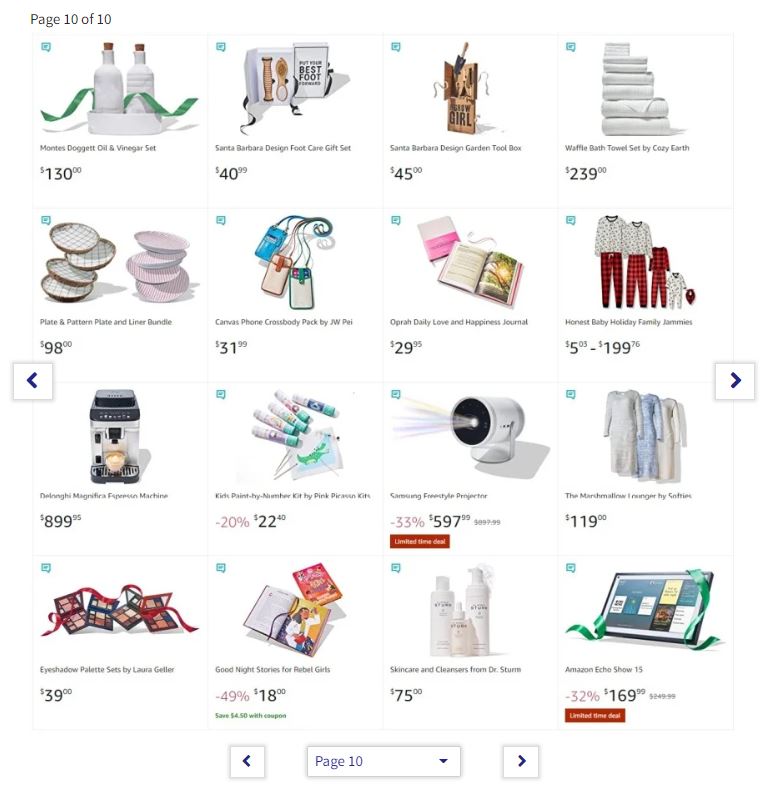770x793 pixels.
Task: Go to previous page using bottom left arrow
Action: (247, 761)
